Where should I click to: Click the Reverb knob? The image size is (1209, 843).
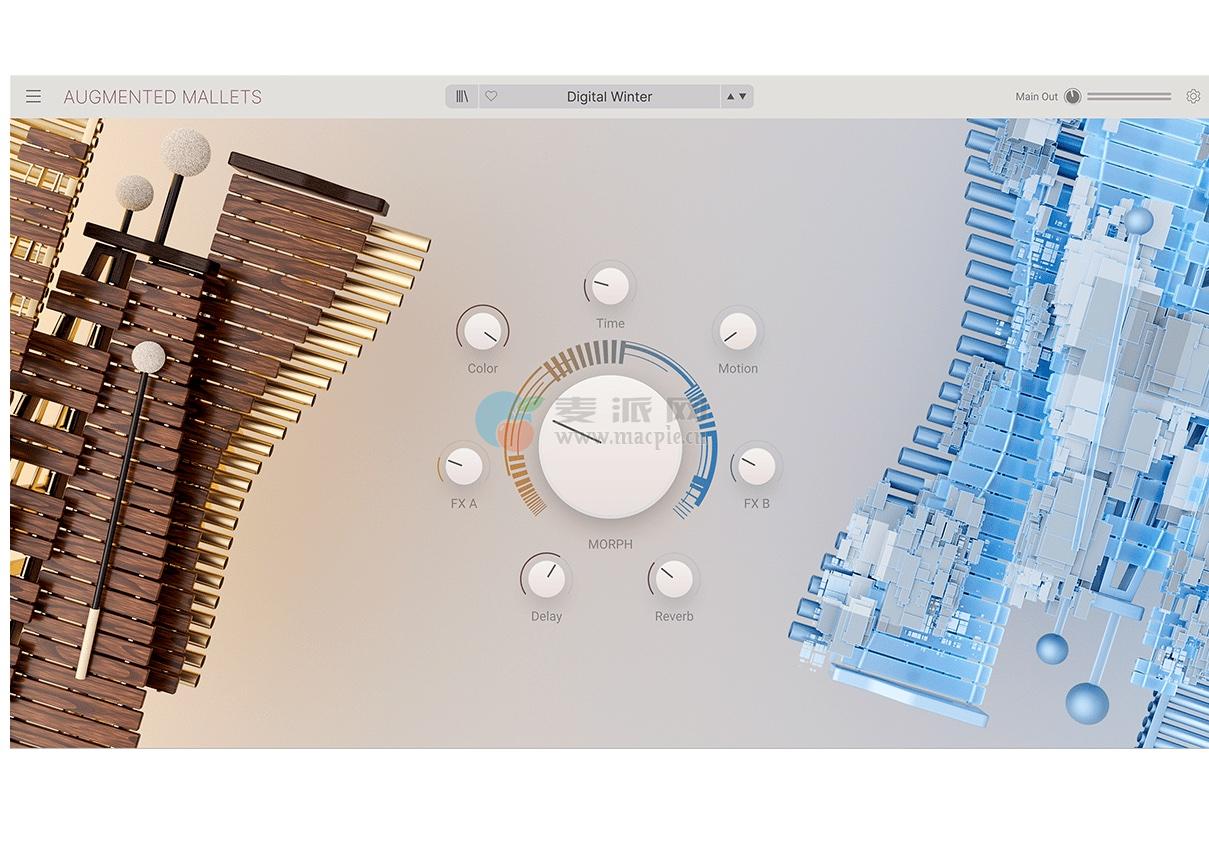(674, 579)
